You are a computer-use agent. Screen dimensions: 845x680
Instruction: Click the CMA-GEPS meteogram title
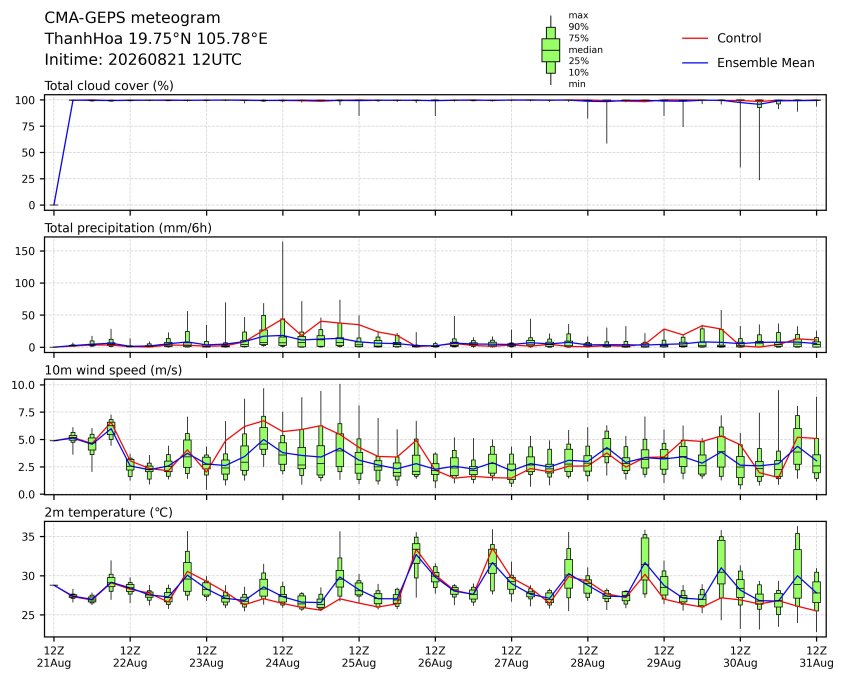pyautogui.click(x=132, y=18)
